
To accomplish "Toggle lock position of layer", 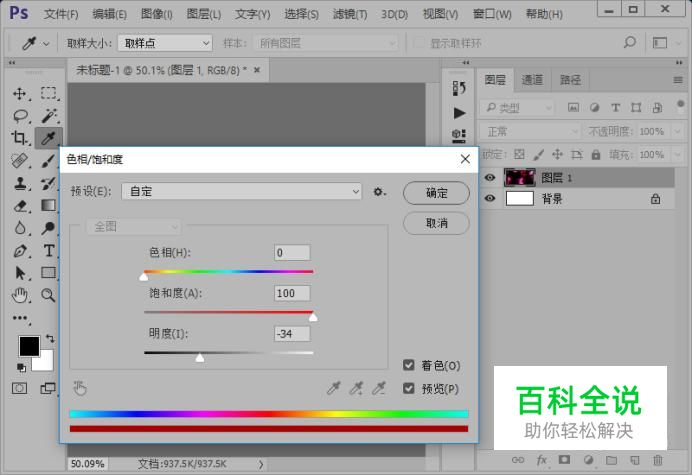I will tap(557, 154).
